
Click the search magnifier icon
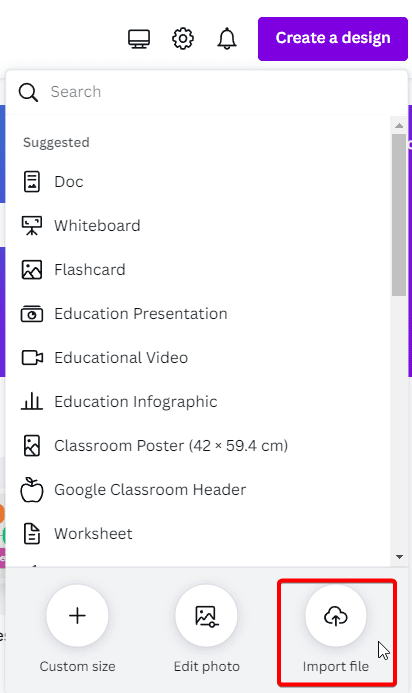[x=28, y=92]
